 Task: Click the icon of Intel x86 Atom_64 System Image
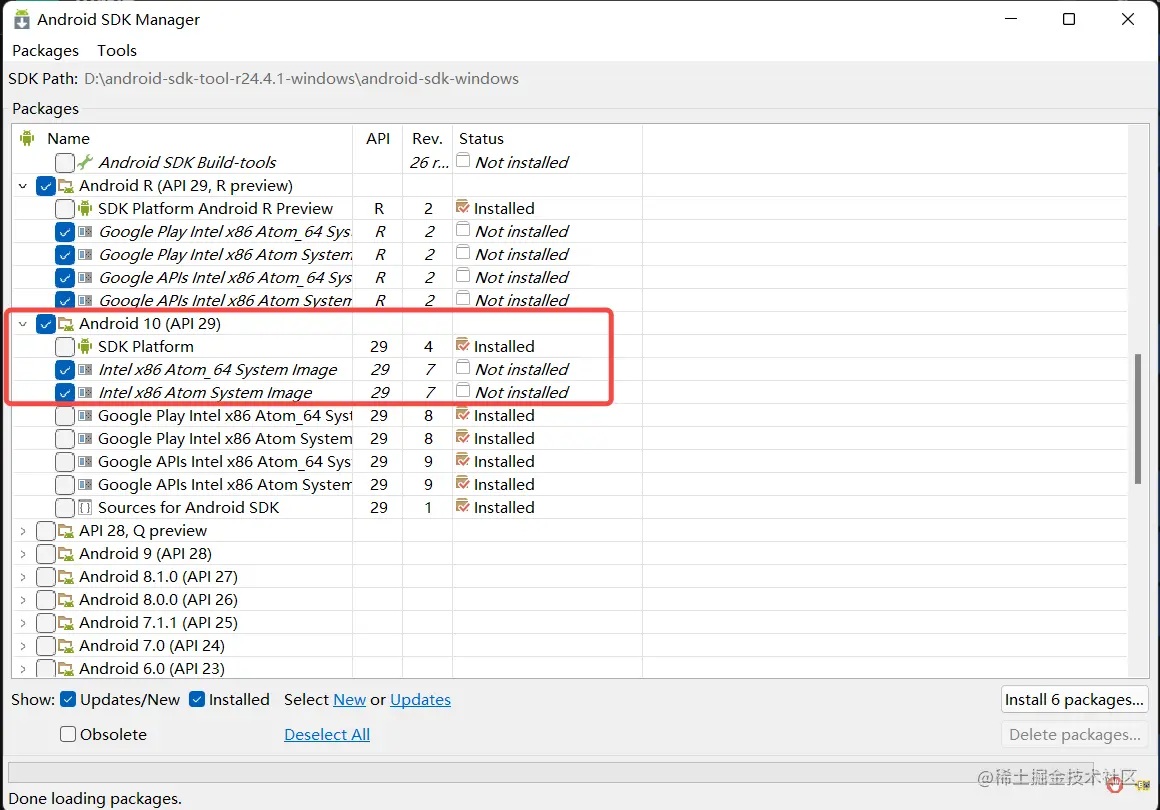[85, 369]
